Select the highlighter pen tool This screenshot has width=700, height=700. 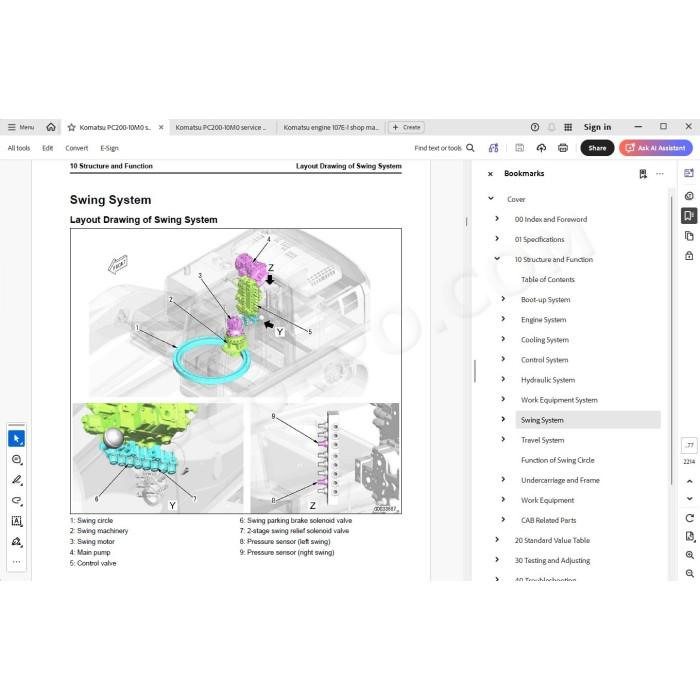(x=17, y=480)
